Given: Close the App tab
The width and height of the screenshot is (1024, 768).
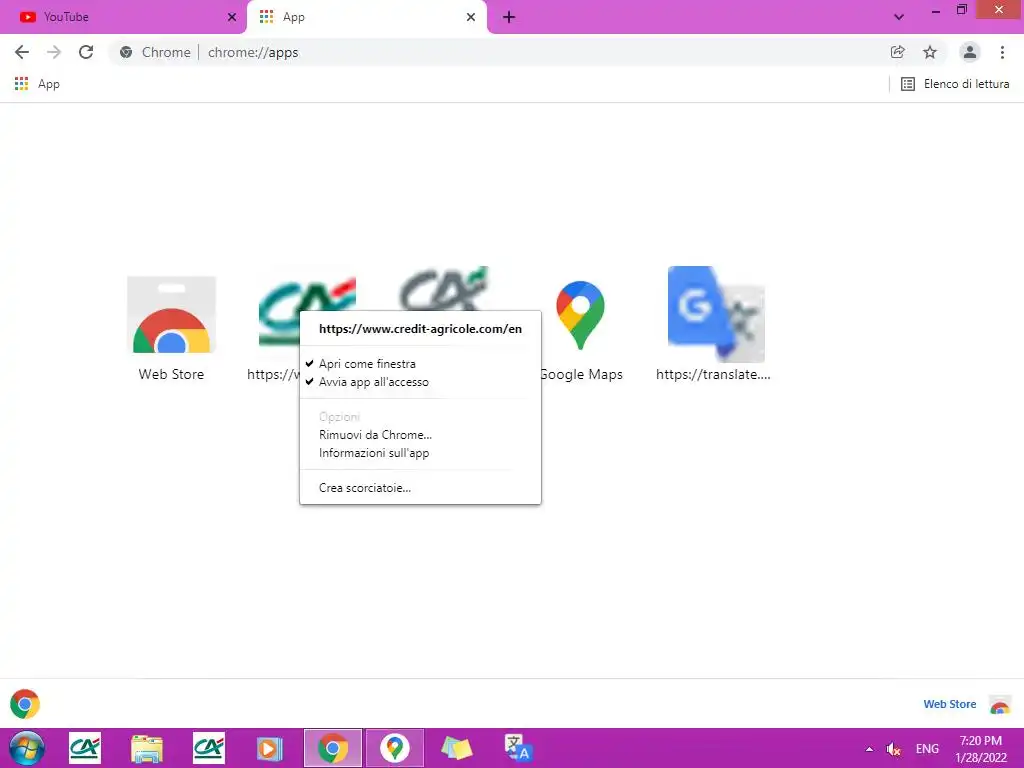Looking at the screenshot, I should tap(471, 17).
